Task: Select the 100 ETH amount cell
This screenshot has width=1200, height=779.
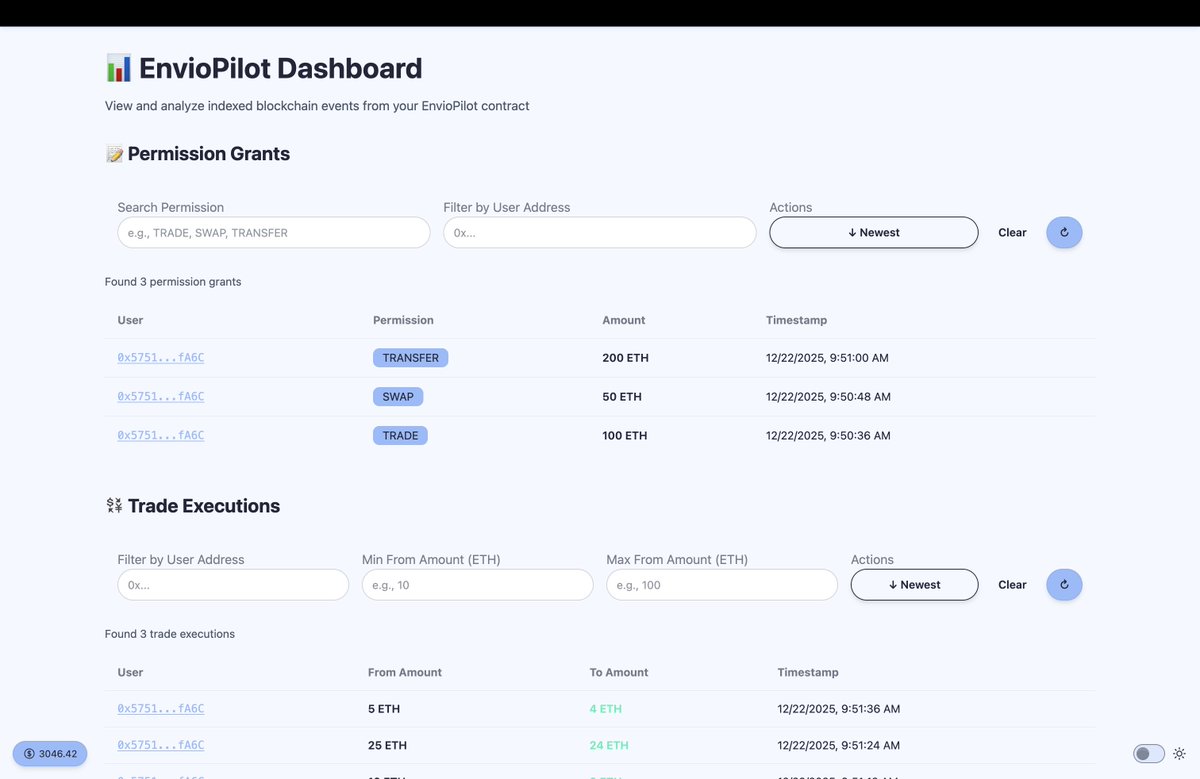Action: tap(625, 436)
